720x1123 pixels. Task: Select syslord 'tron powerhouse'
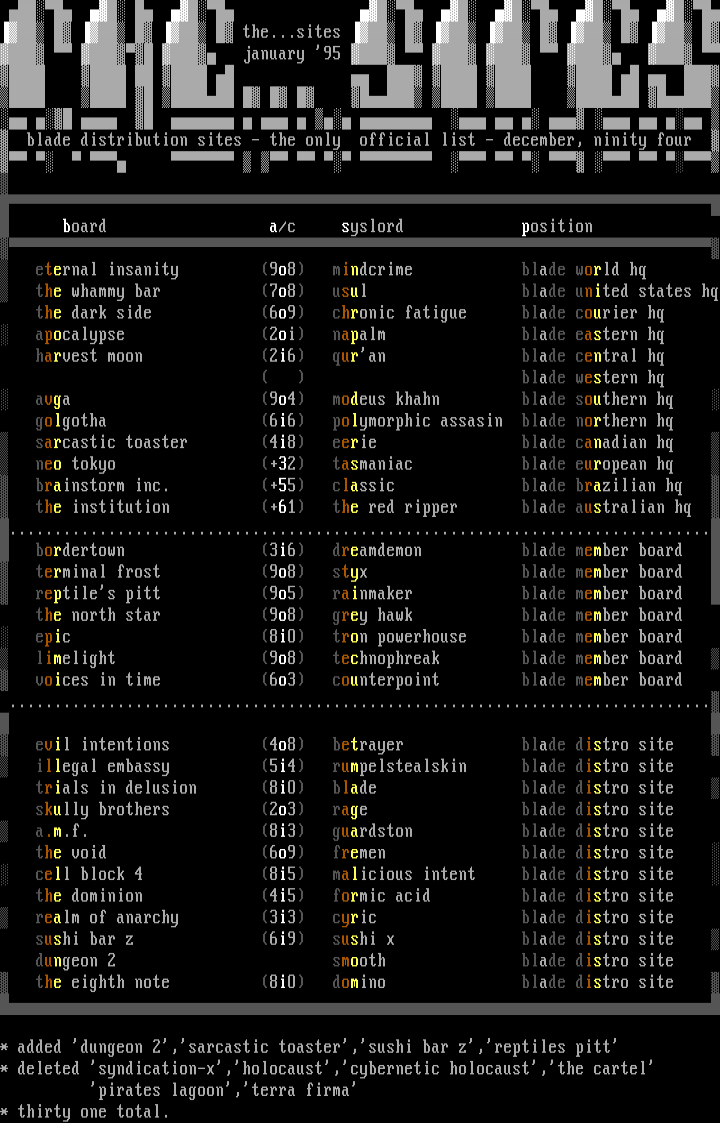pos(399,637)
